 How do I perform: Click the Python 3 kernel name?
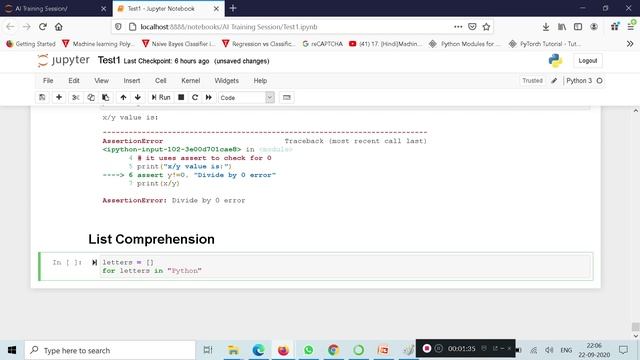[x=579, y=81]
